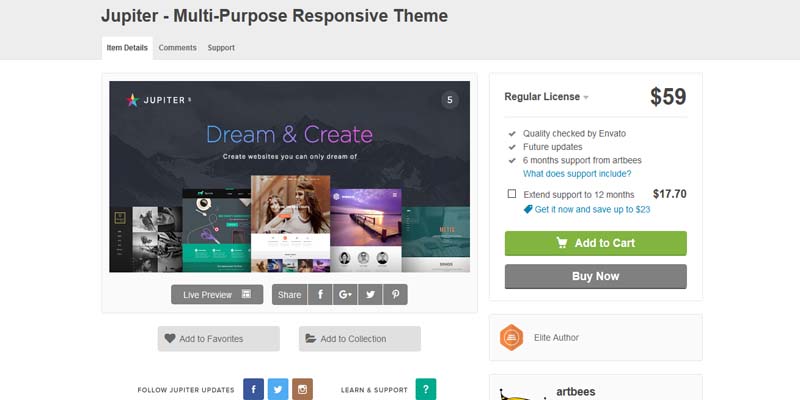Share the theme on Google Plus

coord(345,294)
